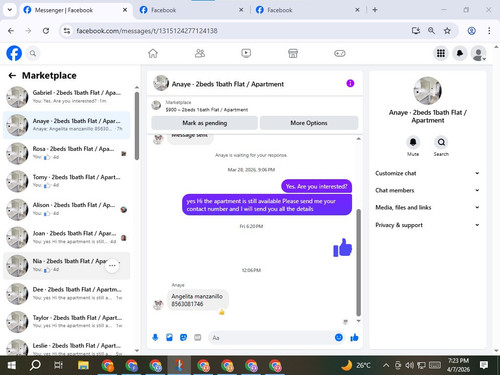The height and width of the screenshot is (375, 500).
Task: Record a voice clip with microphone icon
Action: point(155,338)
